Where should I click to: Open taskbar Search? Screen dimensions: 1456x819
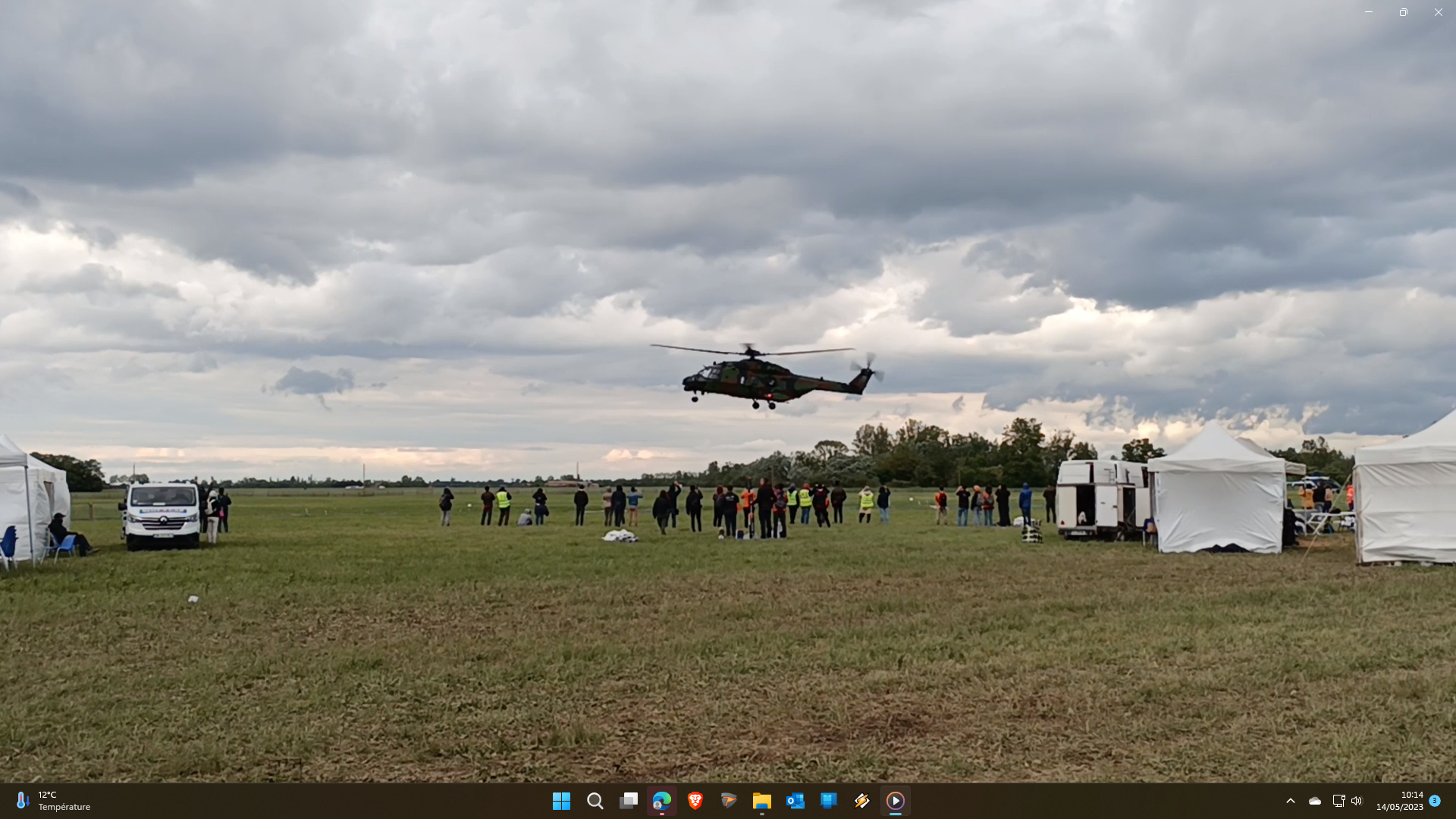[x=595, y=801]
